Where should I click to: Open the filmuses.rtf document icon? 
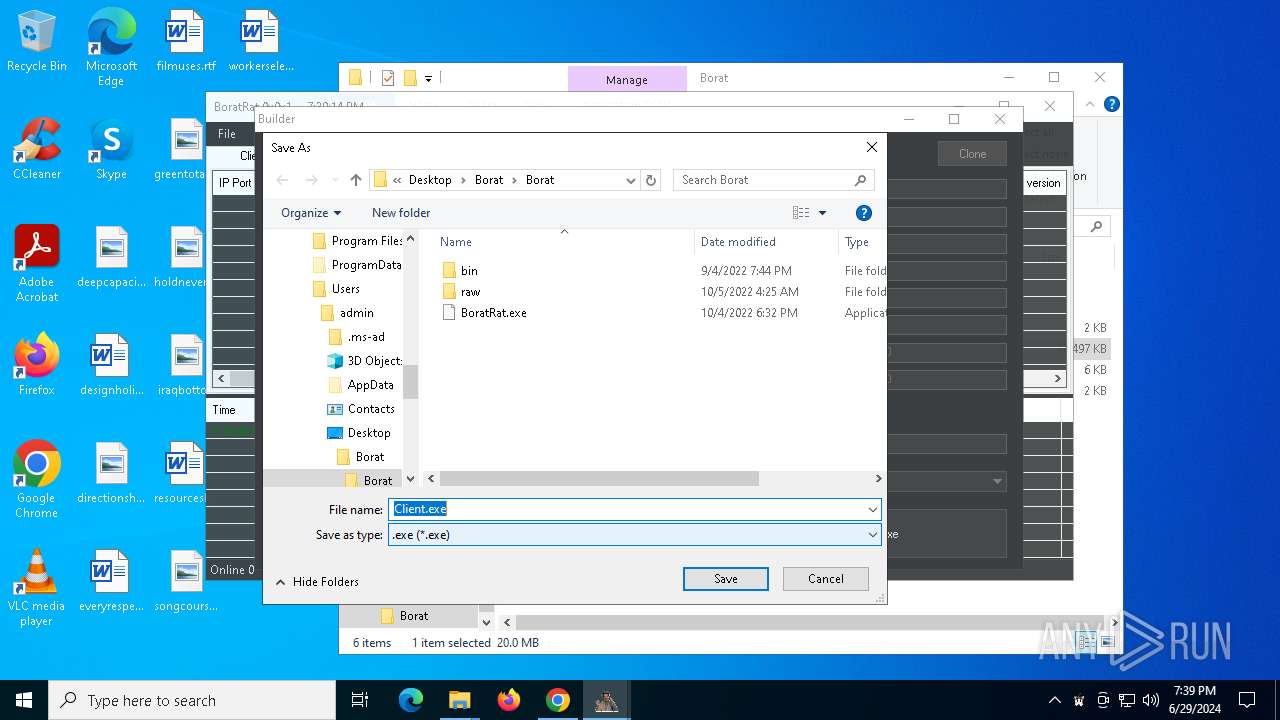pos(186,42)
